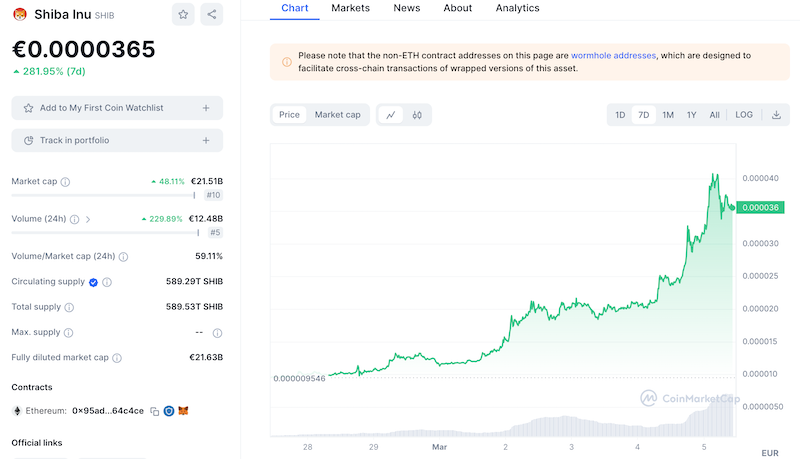Image resolution: width=800 pixels, height=459 pixels.
Task: Click plus icon on Add to Watchlist
Action: [206, 108]
